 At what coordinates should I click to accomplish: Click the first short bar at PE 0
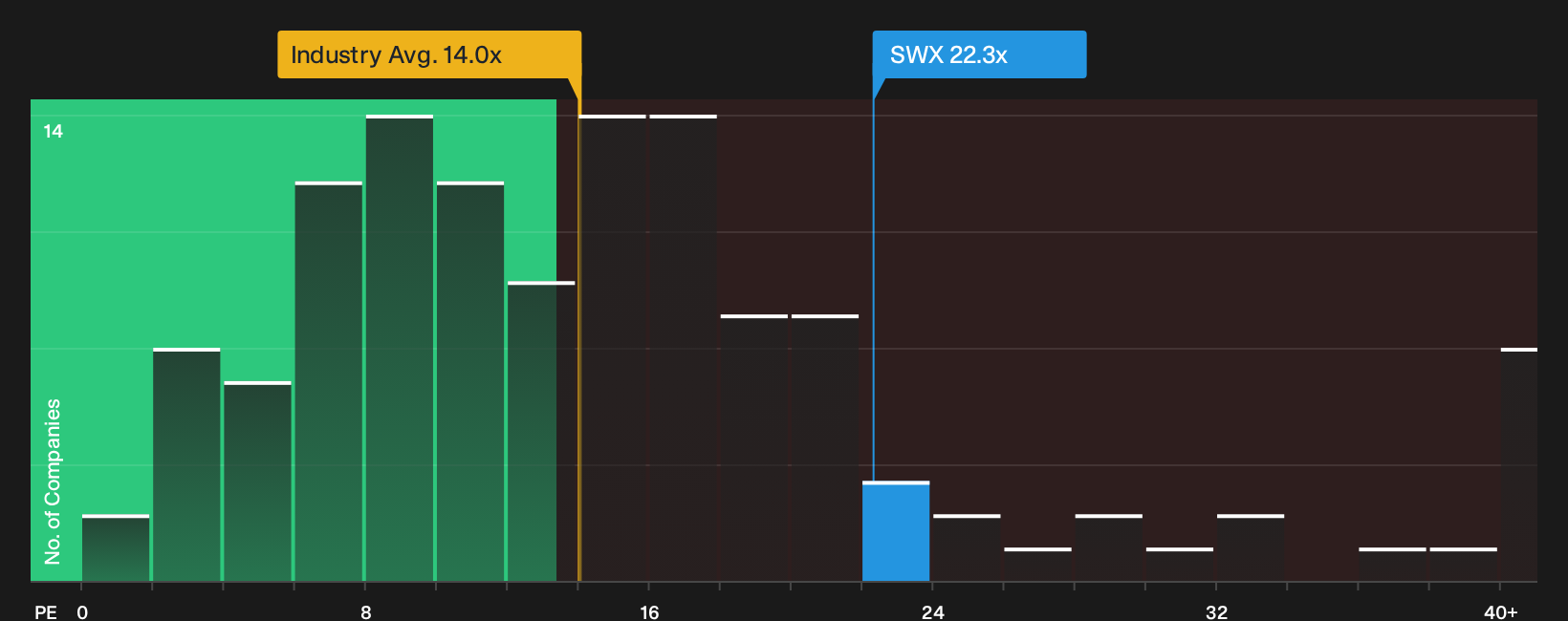coord(116,547)
